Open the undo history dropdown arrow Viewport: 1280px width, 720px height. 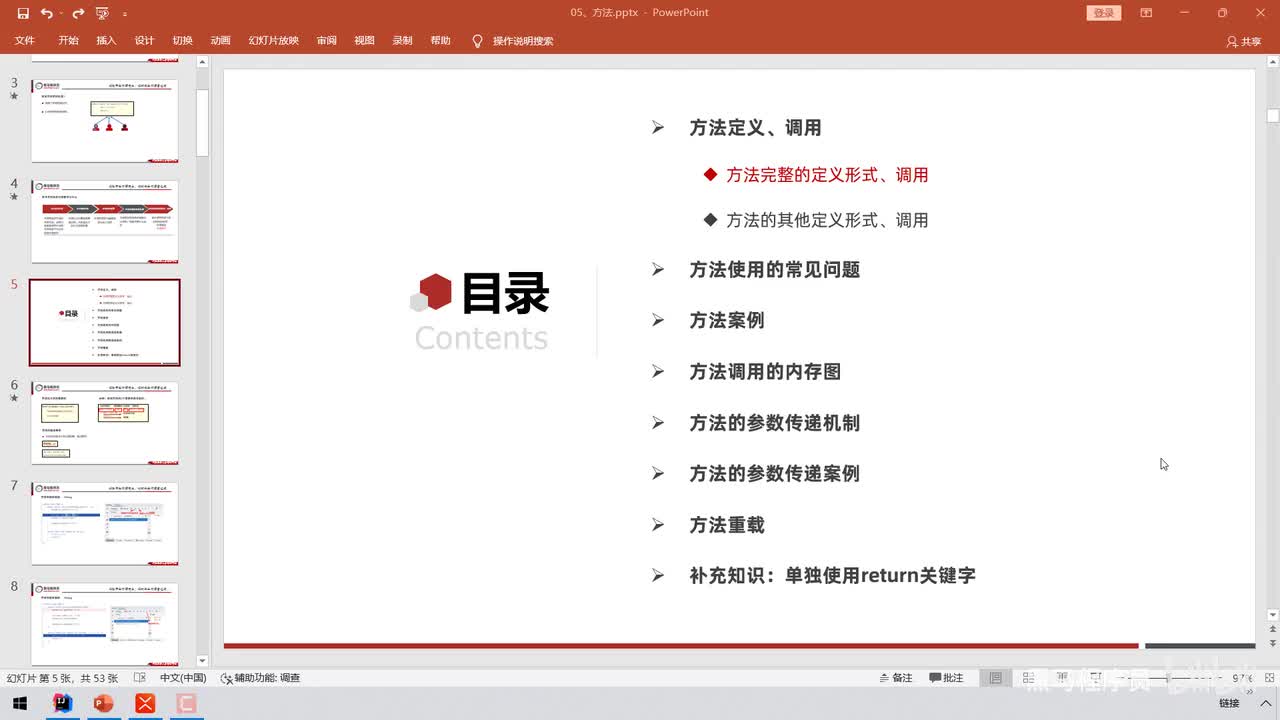[60, 13]
